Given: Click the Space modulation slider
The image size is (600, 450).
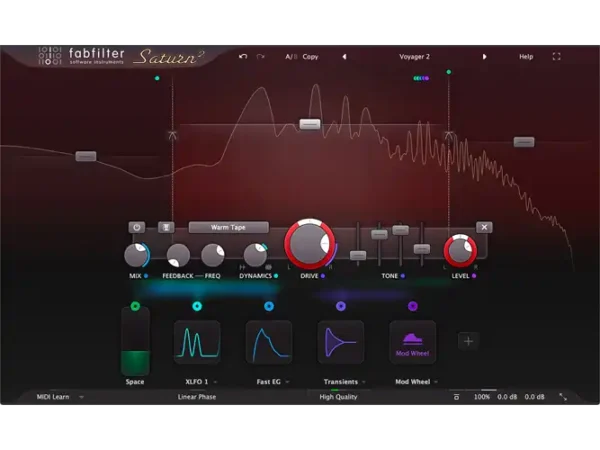Looking at the screenshot, I should click(135, 343).
